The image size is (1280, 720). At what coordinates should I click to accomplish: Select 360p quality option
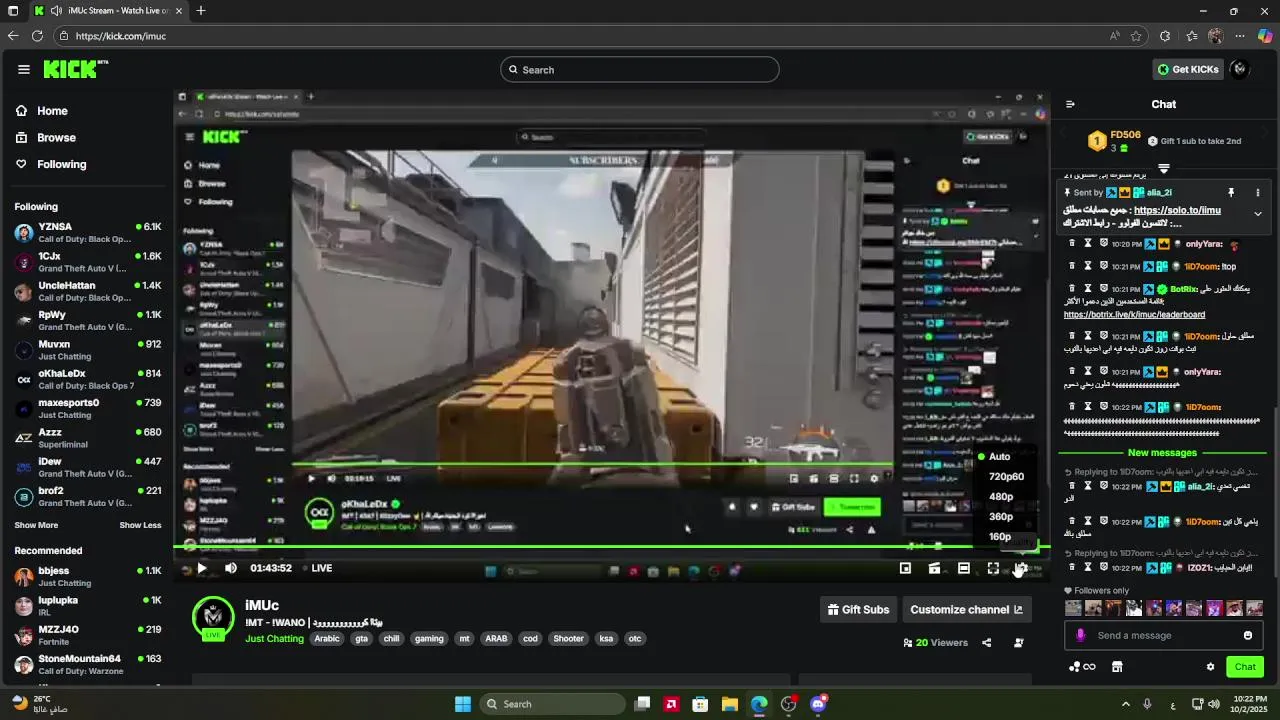tap(1001, 517)
